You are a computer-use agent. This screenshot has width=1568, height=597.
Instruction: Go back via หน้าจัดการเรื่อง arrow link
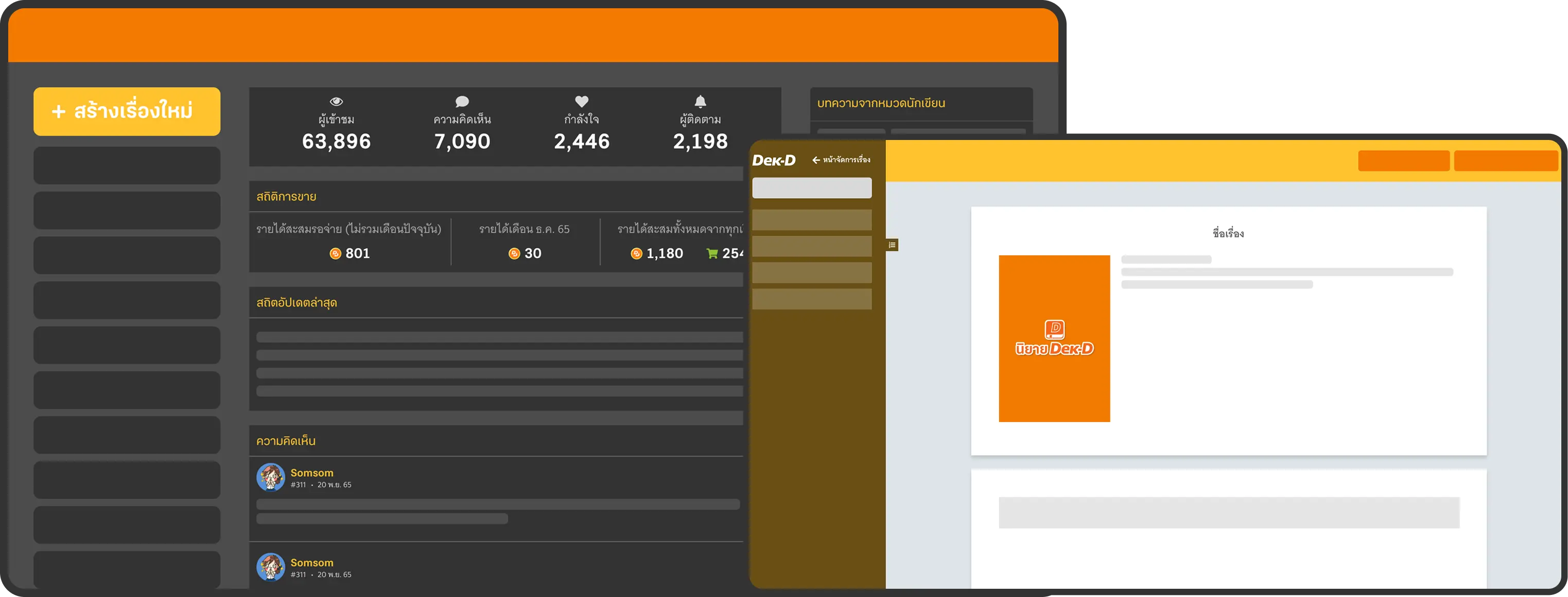[841, 160]
